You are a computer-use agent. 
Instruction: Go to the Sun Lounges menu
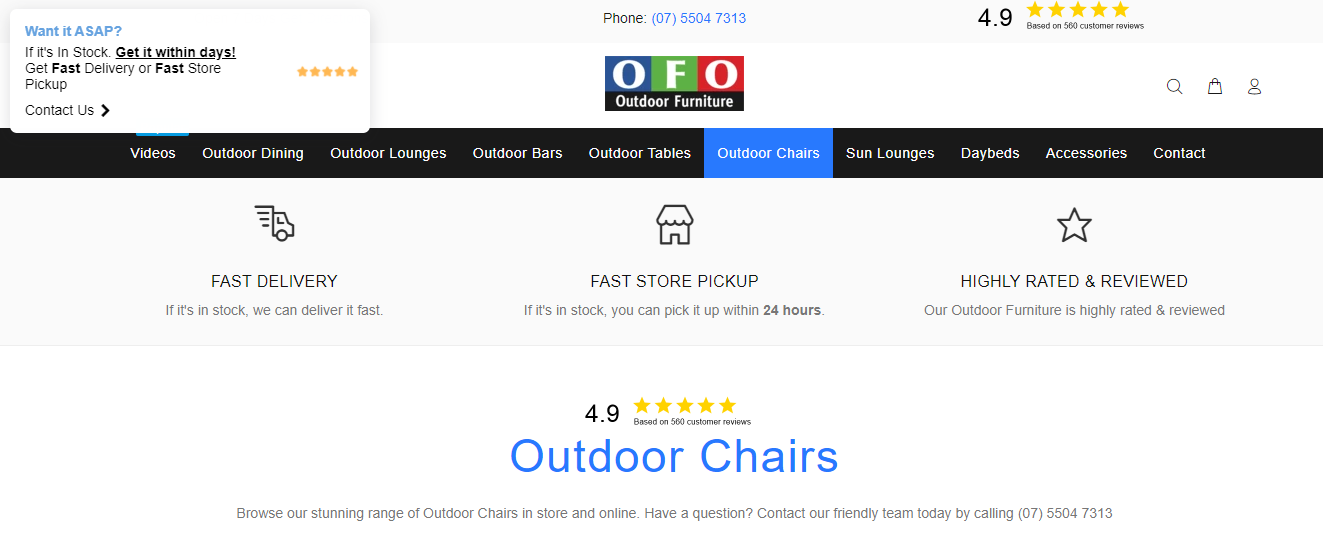tap(890, 153)
